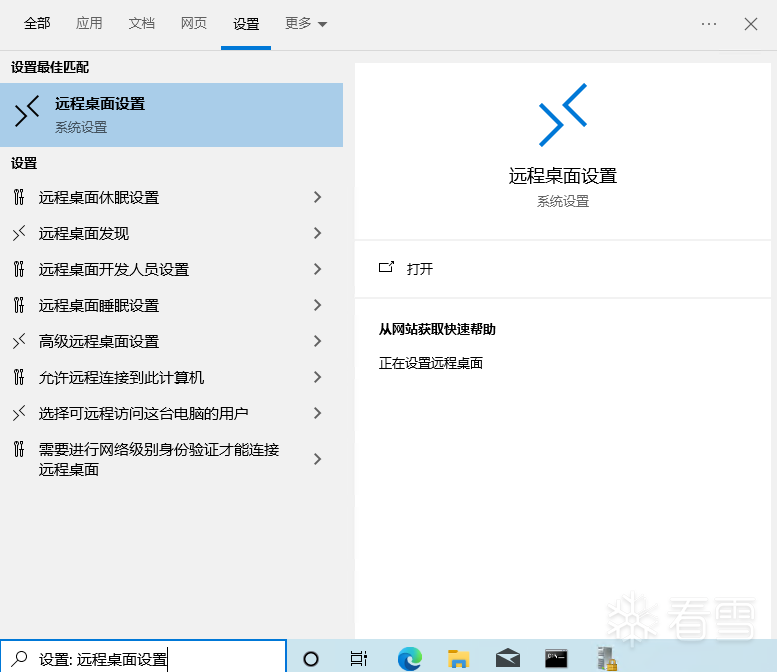Click wrench icon beside 远程桌面睡眠设置
777x672 pixels.
[19, 305]
